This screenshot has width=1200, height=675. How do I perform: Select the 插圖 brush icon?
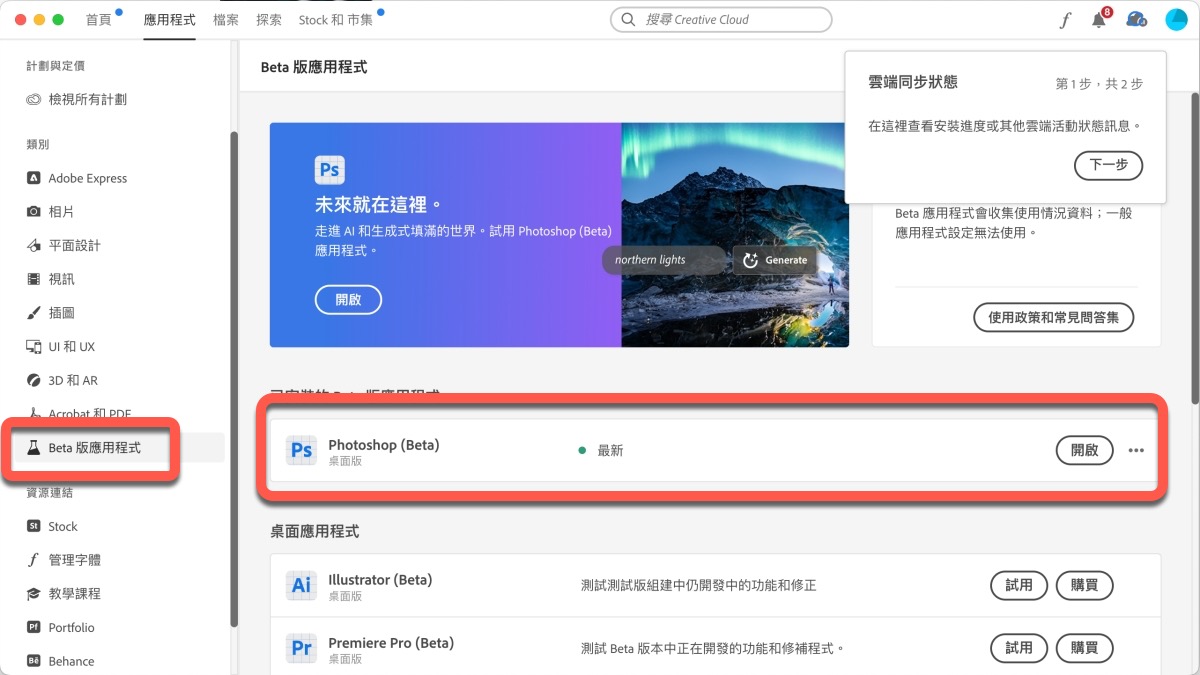pos(33,313)
